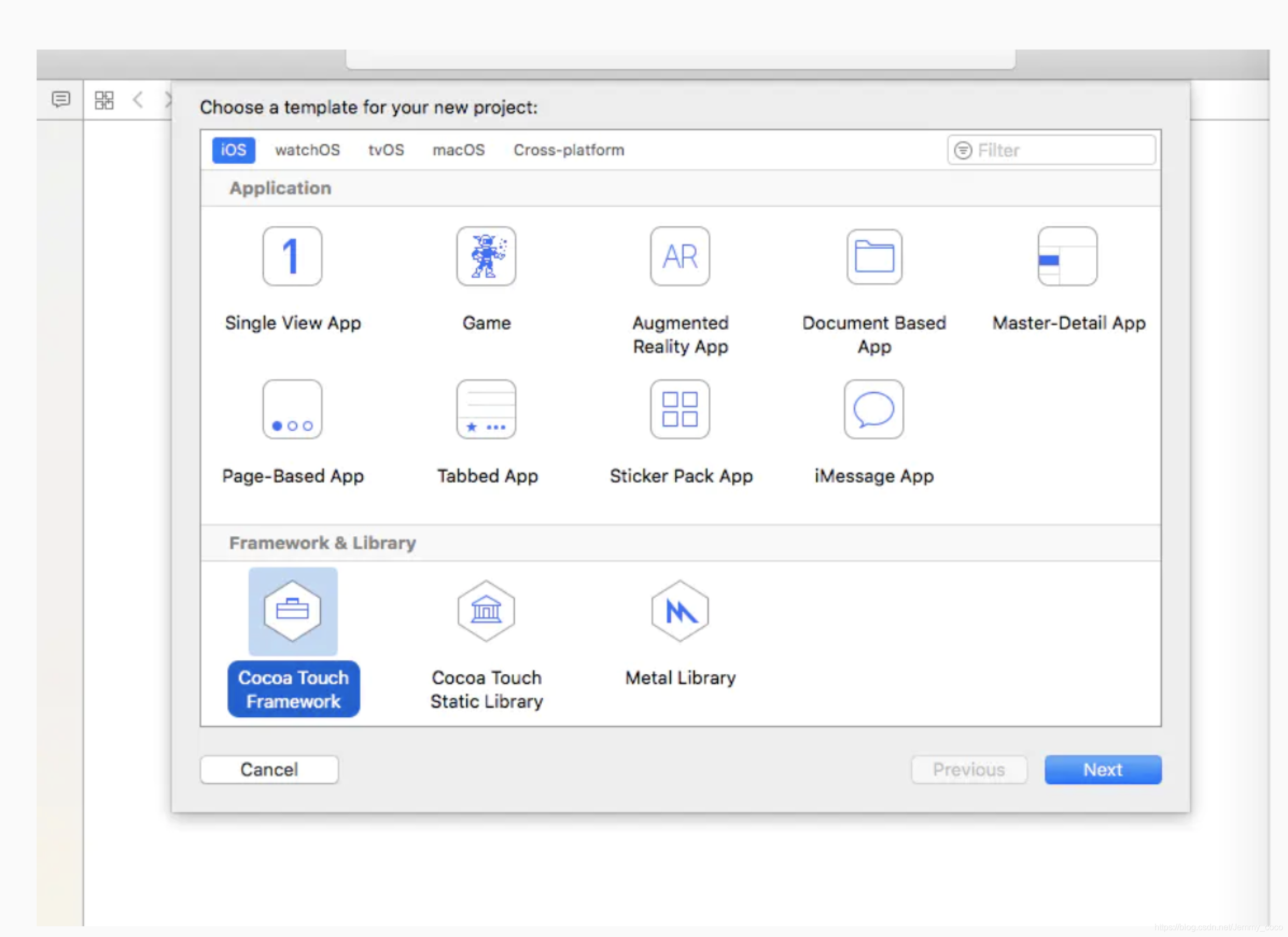Click the Cancel button
The width and height of the screenshot is (1288, 937).
(x=269, y=770)
